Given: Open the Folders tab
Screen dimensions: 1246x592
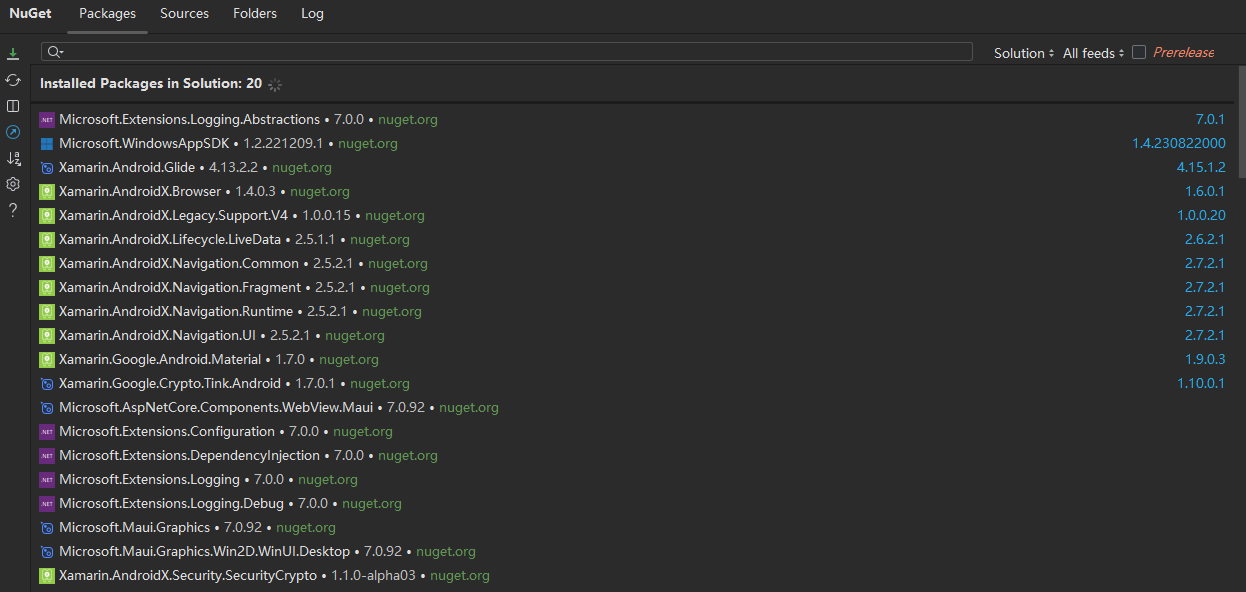Looking at the screenshot, I should (x=255, y=14).
